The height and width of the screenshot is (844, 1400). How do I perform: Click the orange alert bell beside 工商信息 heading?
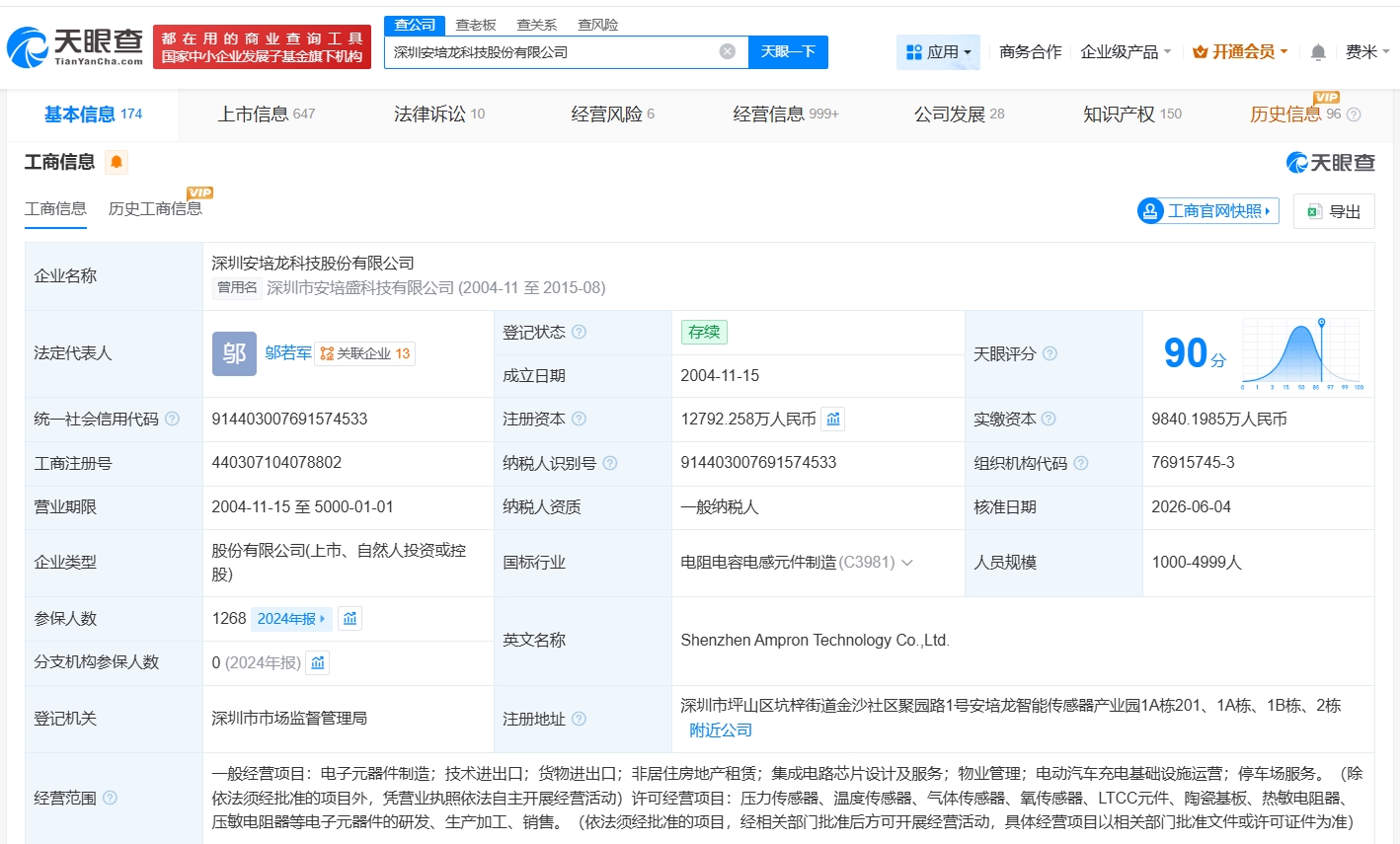point(117,162)
